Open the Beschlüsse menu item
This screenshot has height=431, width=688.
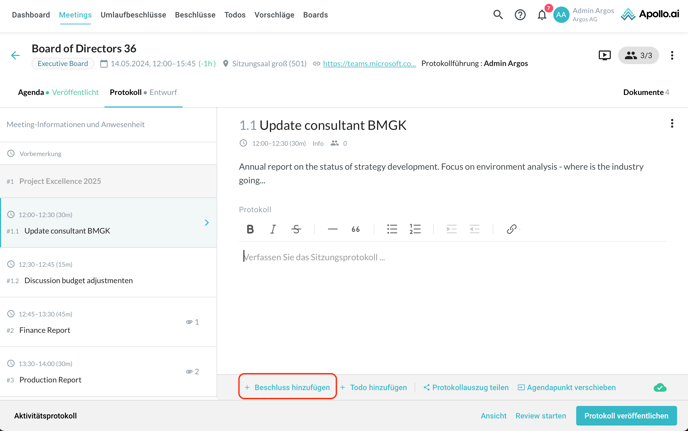195,15
